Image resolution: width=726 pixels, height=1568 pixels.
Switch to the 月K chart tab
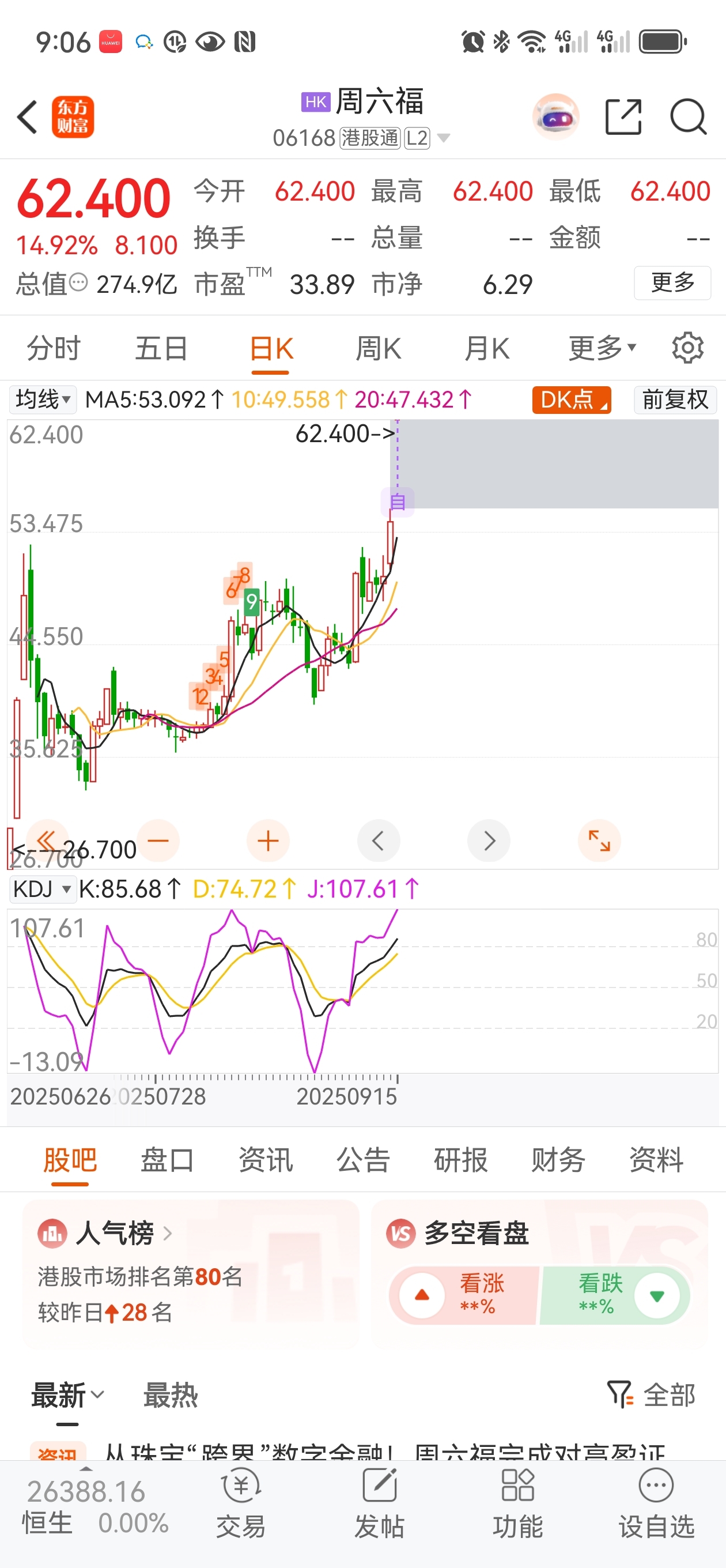click(487, 349)
